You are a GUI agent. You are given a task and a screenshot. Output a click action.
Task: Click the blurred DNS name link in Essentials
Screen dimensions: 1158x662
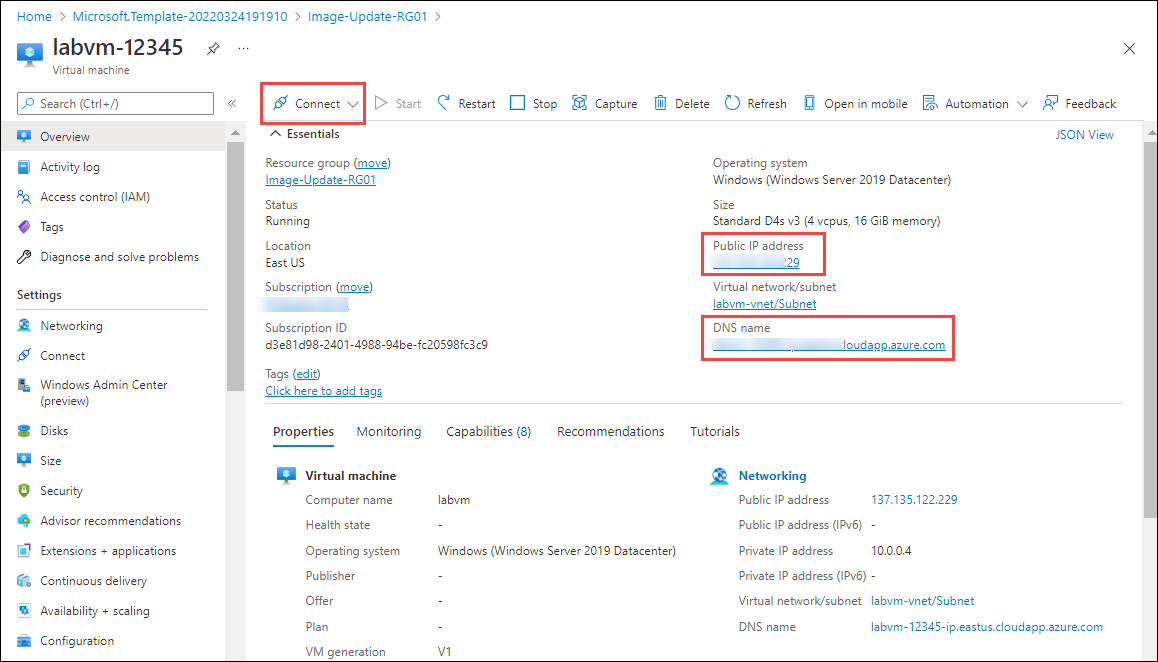pos(829,345)
